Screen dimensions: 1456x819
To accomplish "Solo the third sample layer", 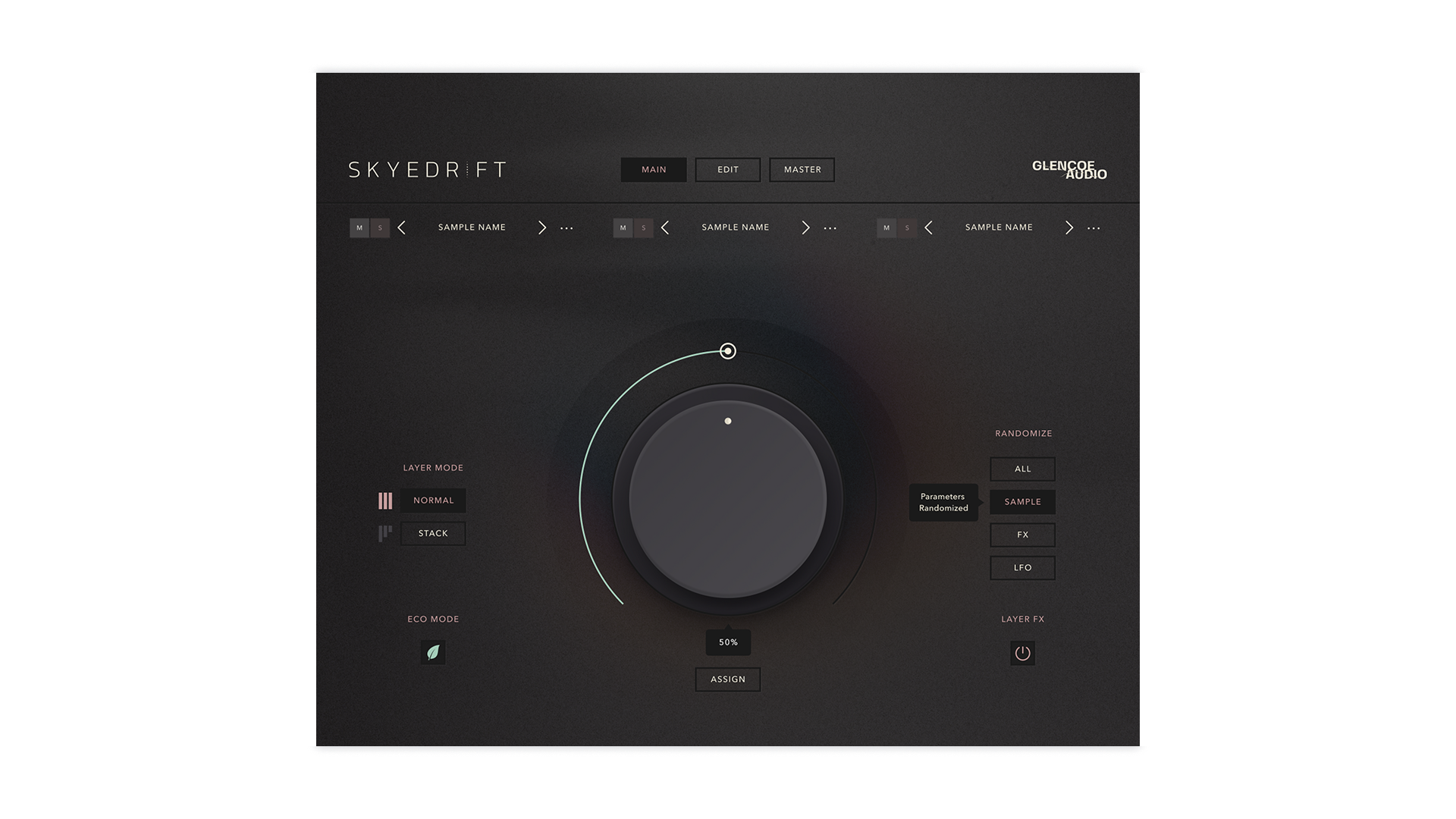I will click(907, 227).
